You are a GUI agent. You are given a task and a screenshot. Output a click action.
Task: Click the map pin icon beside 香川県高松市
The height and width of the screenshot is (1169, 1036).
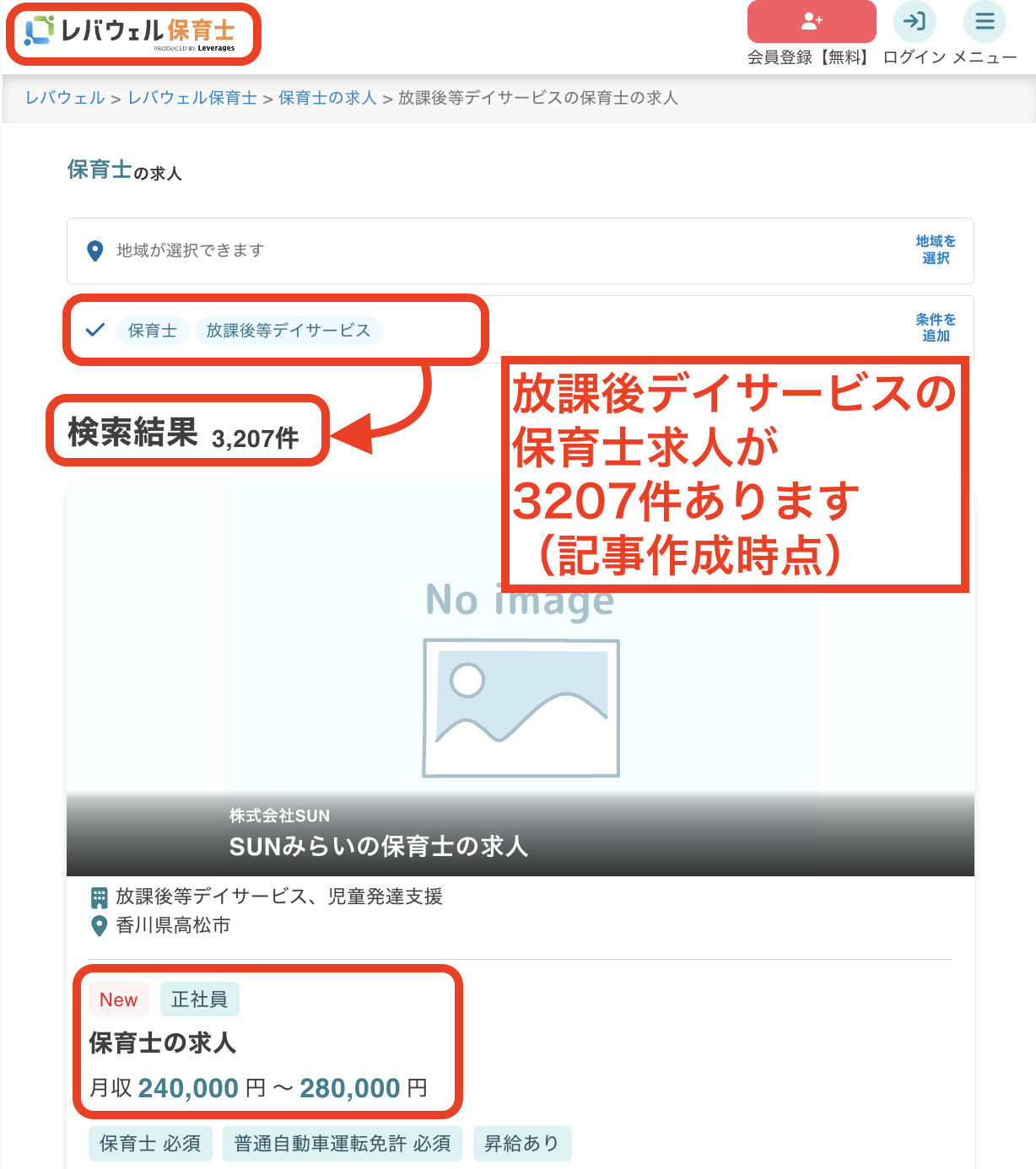99,926
